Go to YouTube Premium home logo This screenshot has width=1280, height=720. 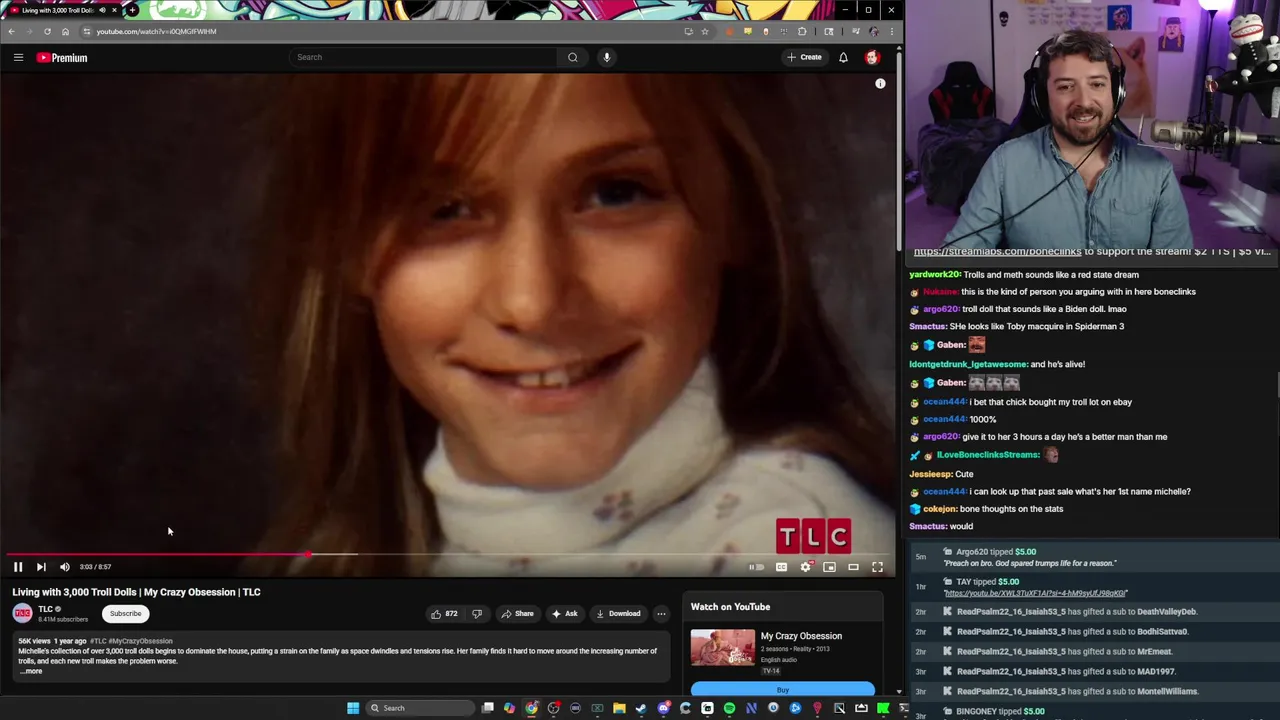pos(62,57)
